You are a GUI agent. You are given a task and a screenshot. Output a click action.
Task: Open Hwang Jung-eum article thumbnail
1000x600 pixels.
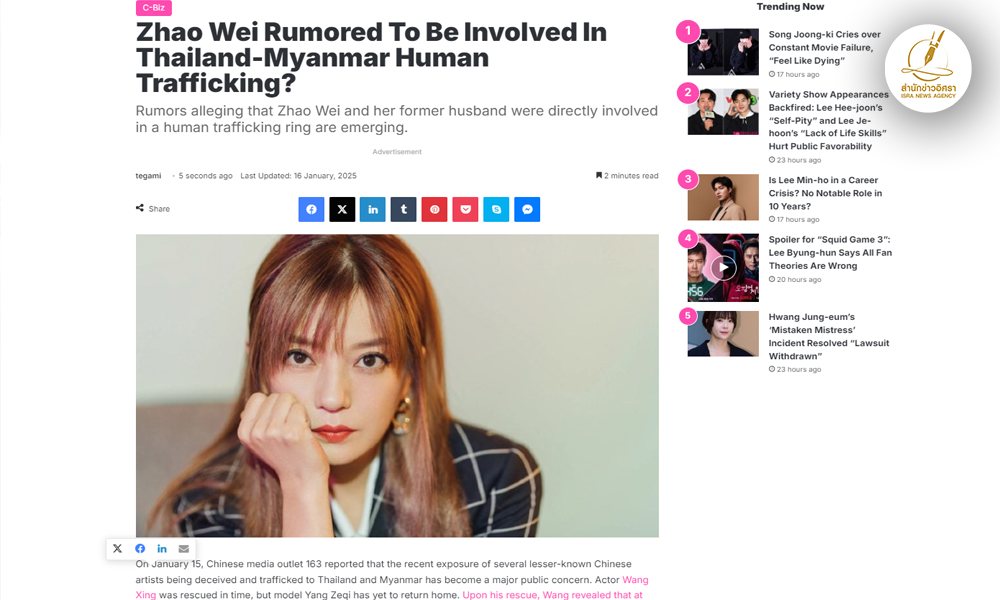click(723, 333)
